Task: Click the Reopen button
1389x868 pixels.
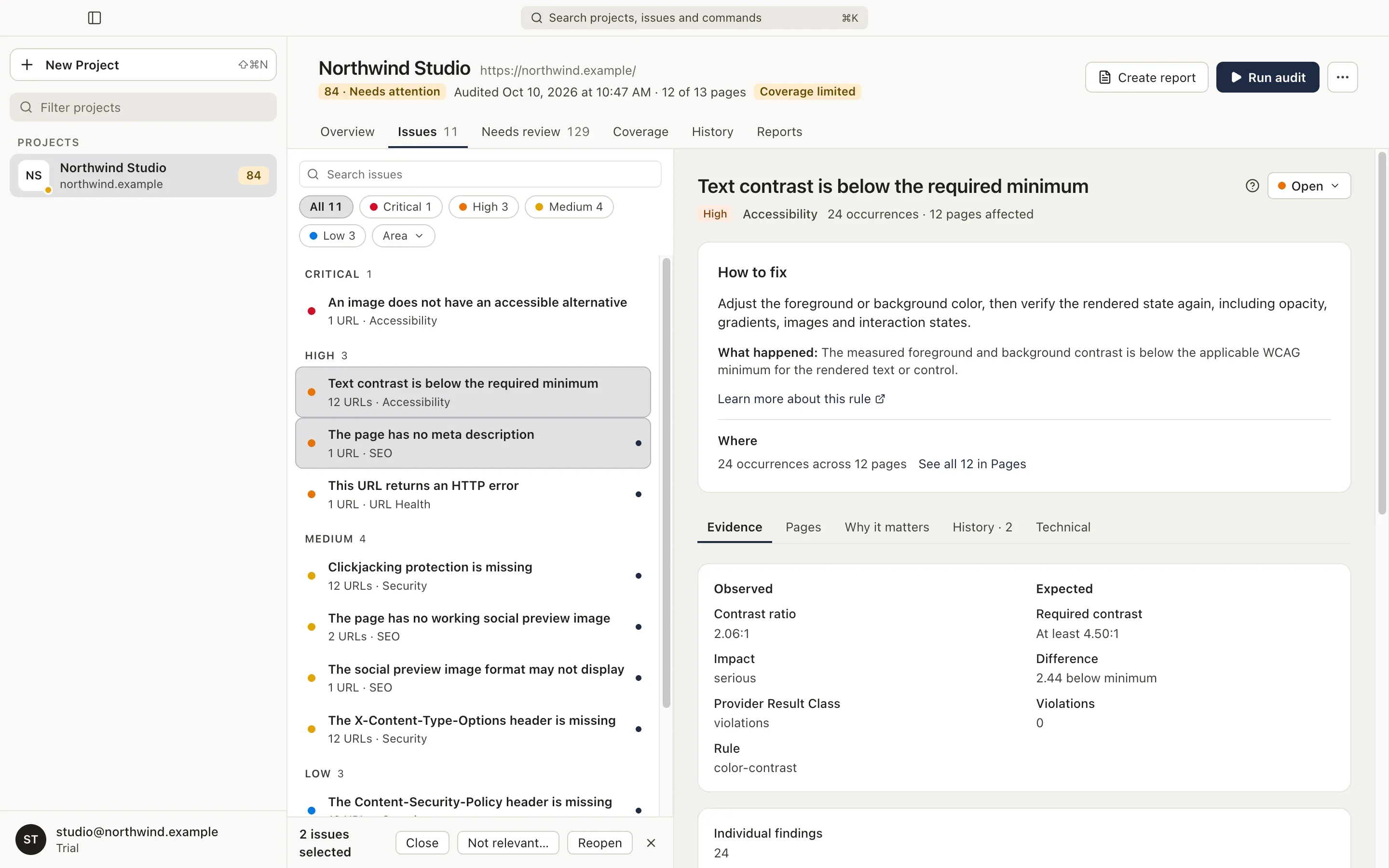Action: click(599, 843)
